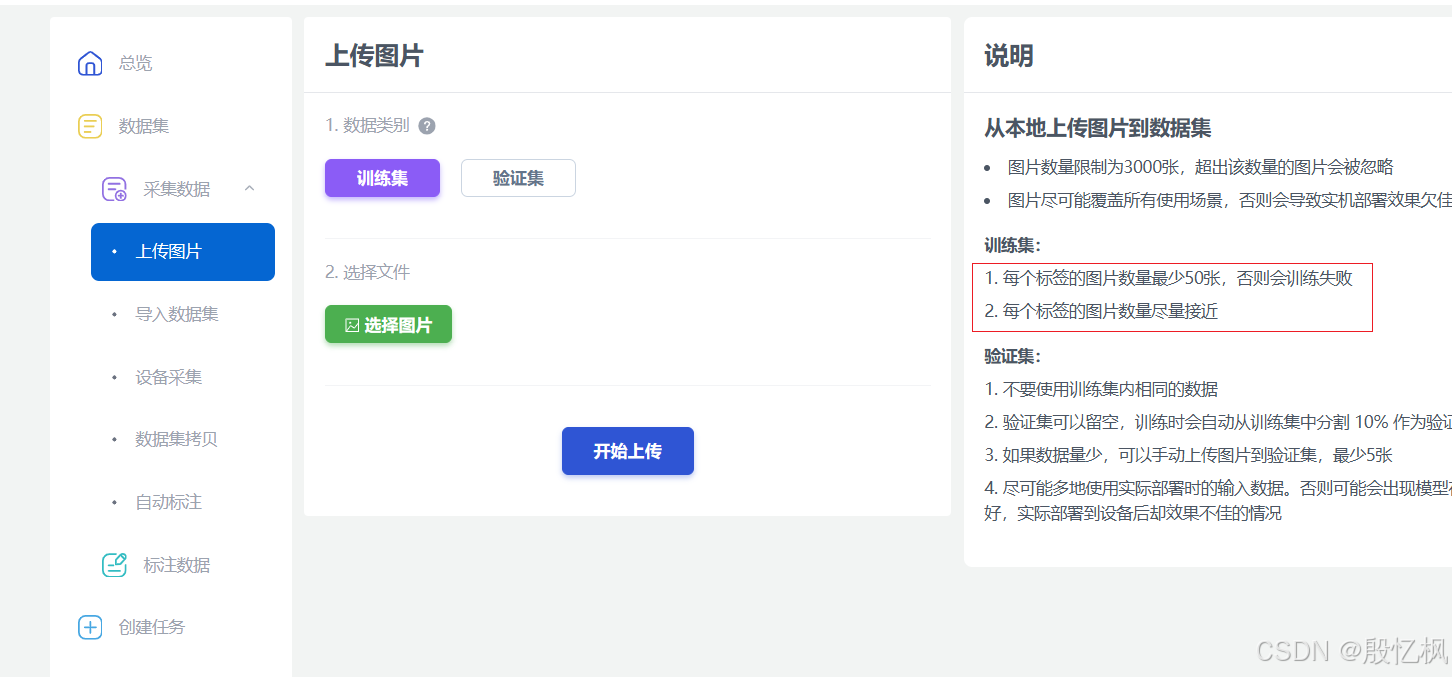Image resolution: width=1452 pixels, height=677 pixels.
Task: Click the 上传图片 panel heading
Action: (x=374, y=56)
